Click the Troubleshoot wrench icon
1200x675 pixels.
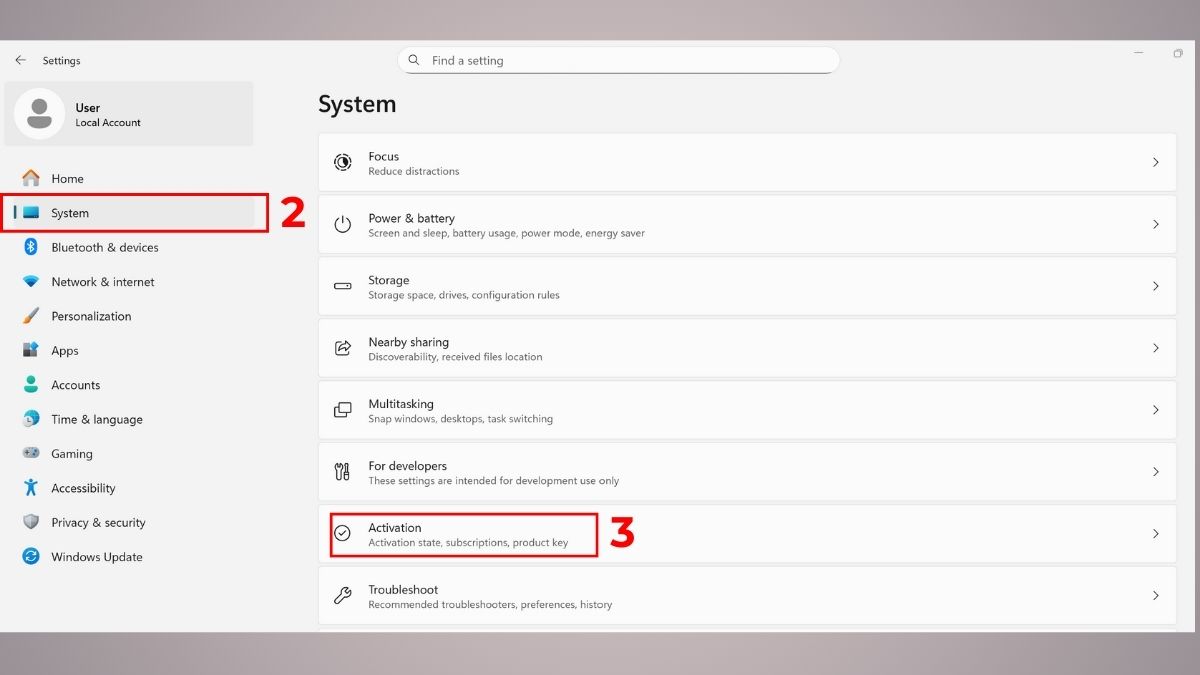[343, 596]
